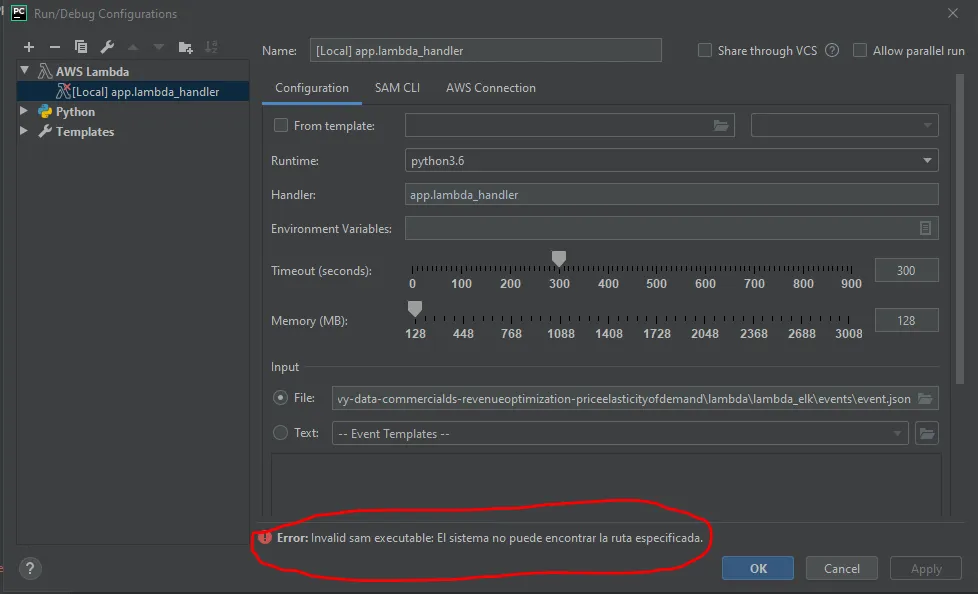Expand the Python configurations node
The width and height of the screenshot is (978, 594).
point(24,111)
